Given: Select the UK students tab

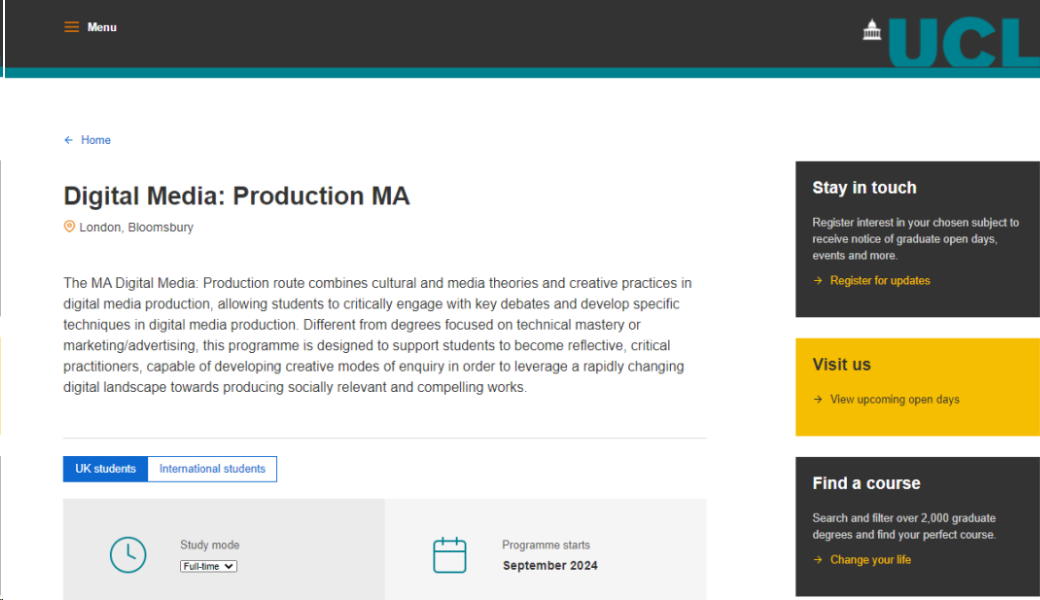Looking at the screenshot, I should point(105,469).
